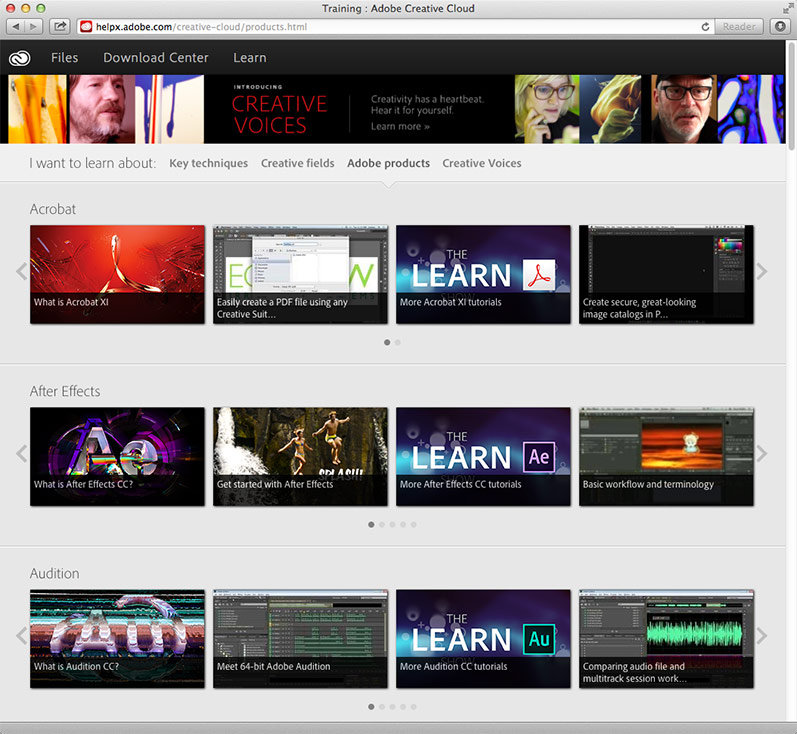The image size is (797, 734).
Task: Select second page dot under Audition carousel
Action: click(382, 707)
